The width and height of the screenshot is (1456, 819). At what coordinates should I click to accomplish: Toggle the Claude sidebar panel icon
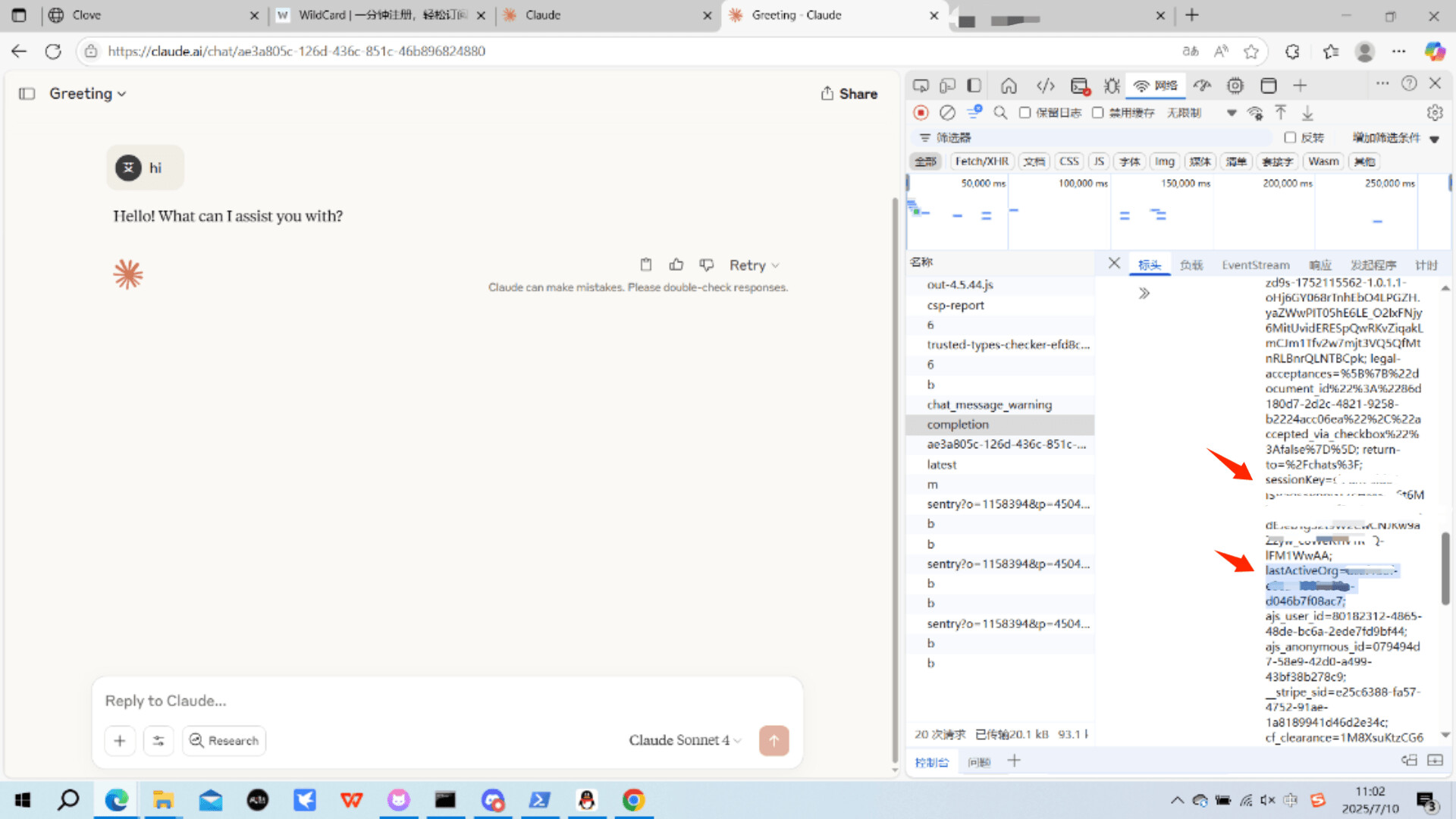[x=27, y=94]
